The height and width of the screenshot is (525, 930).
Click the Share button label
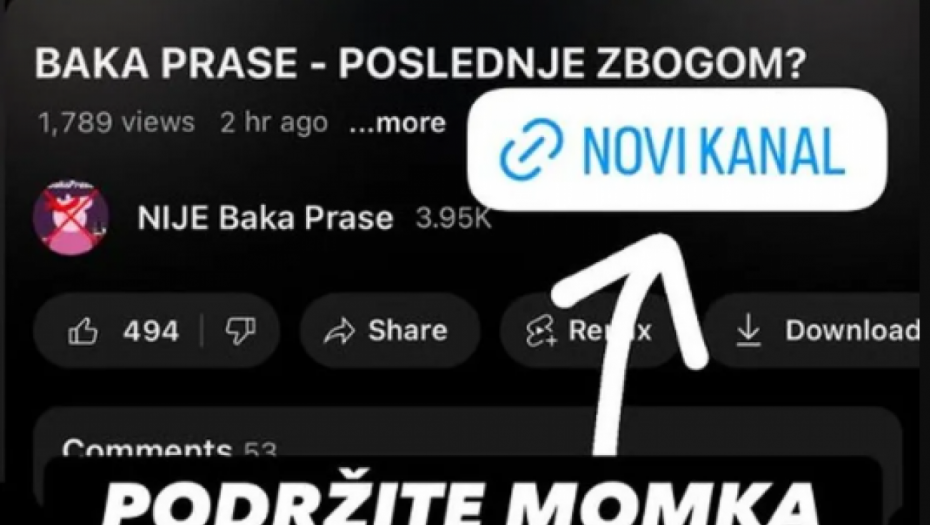click(407, 330)
